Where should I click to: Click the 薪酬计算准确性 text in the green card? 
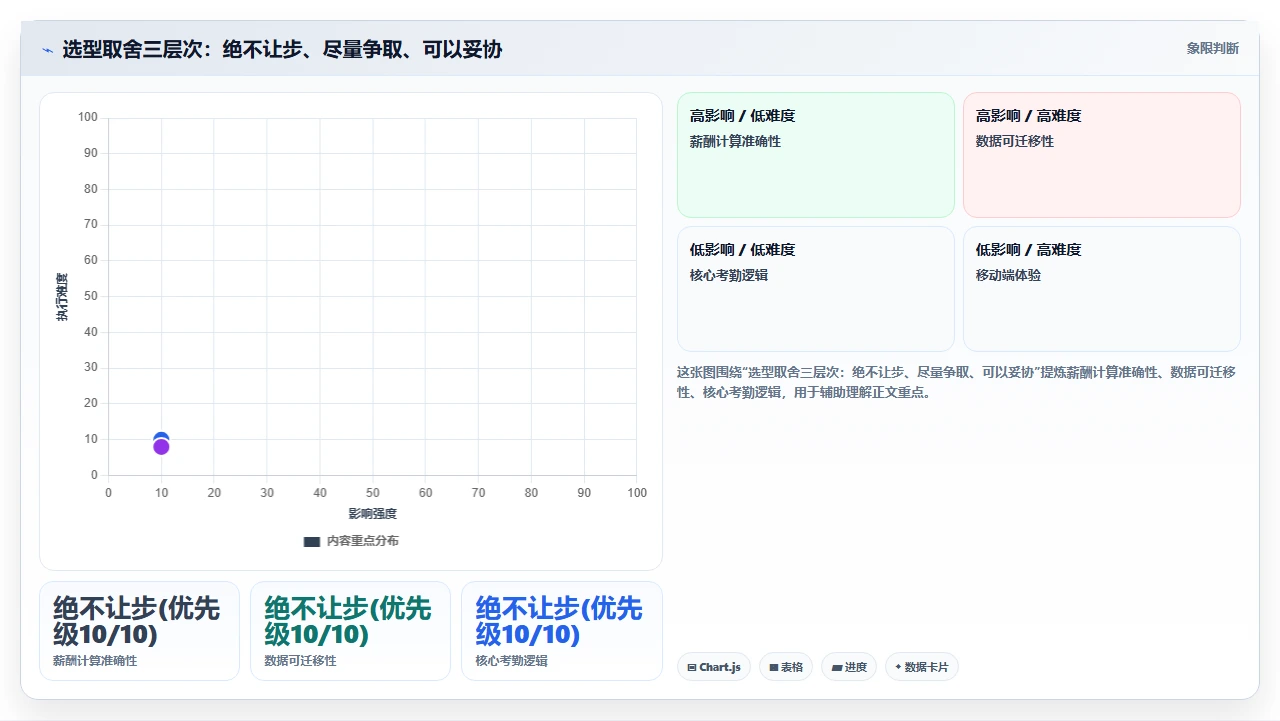(735, 142)
